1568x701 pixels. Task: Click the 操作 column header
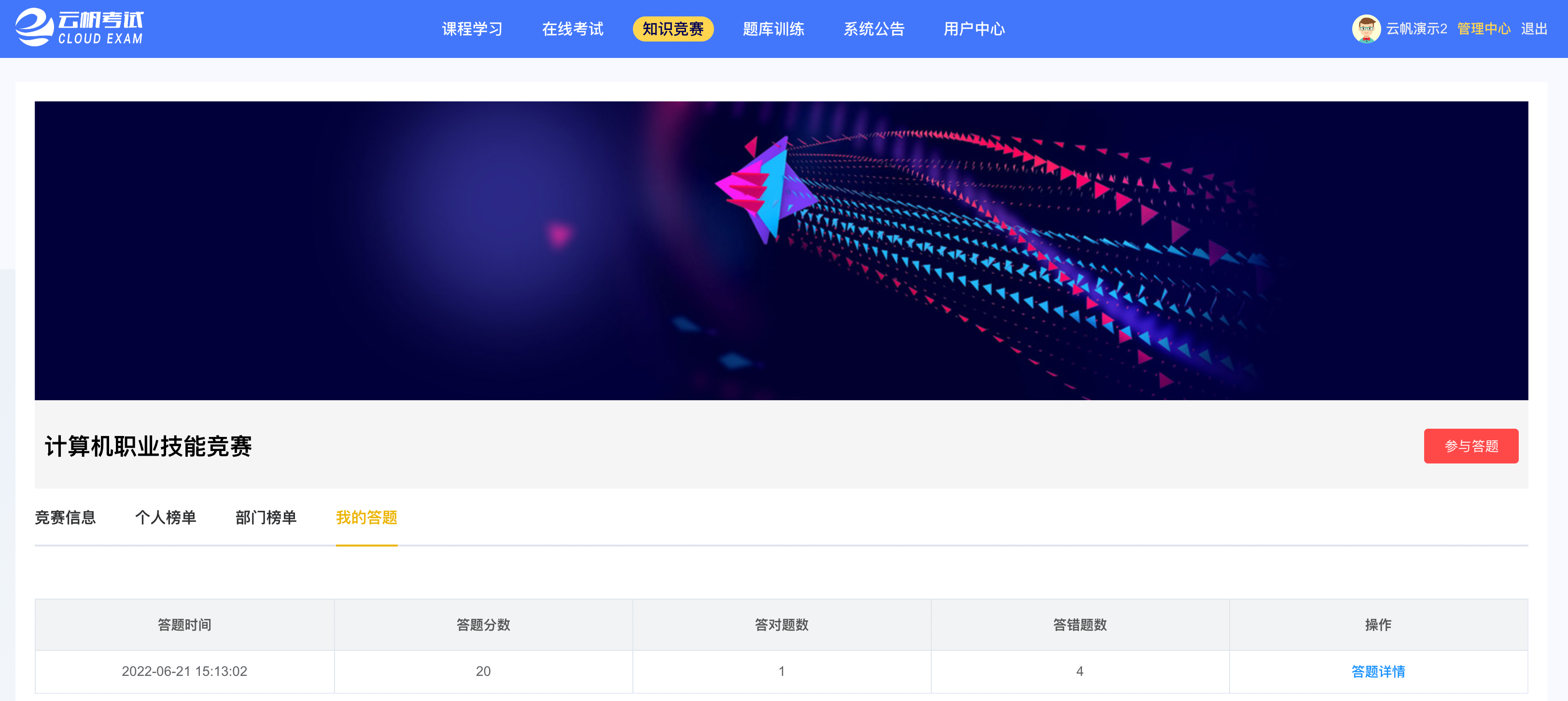pyautogui.click(x=1378, y=625)
